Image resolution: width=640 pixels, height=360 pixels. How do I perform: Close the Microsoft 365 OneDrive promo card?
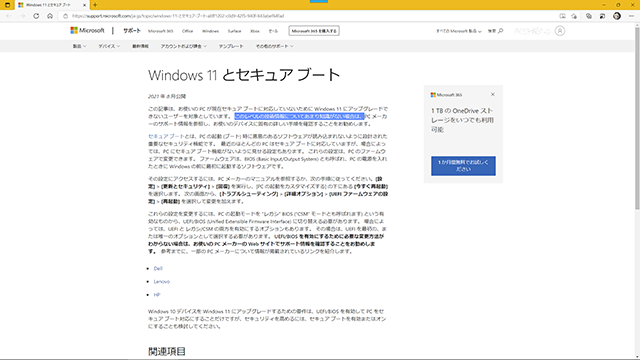click(x=493, y=94)
